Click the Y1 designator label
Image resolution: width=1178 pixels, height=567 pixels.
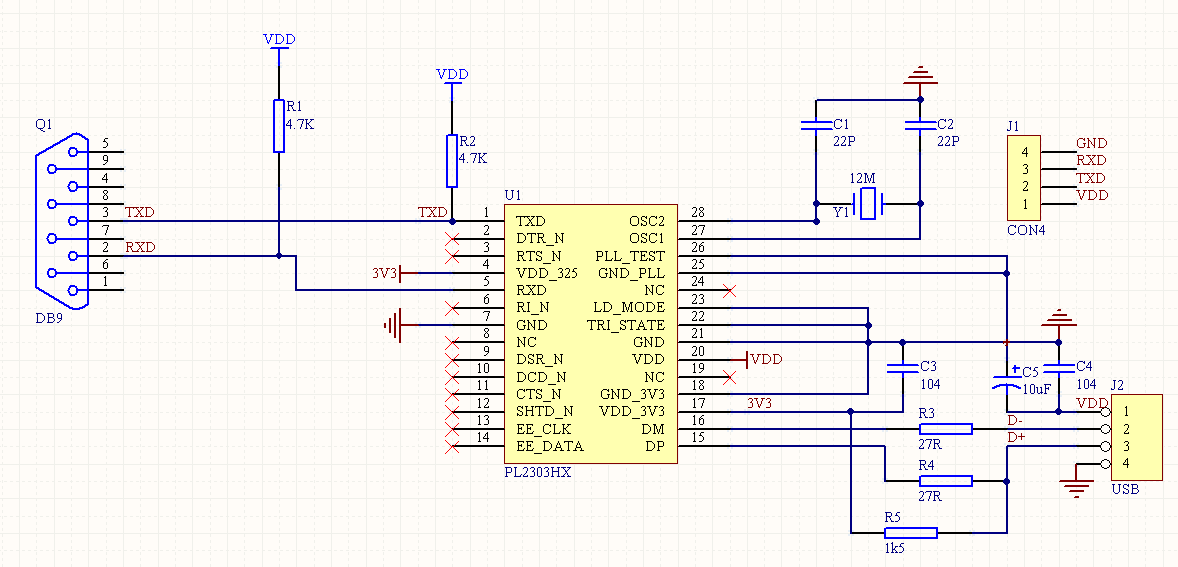[x=841, y=213]
